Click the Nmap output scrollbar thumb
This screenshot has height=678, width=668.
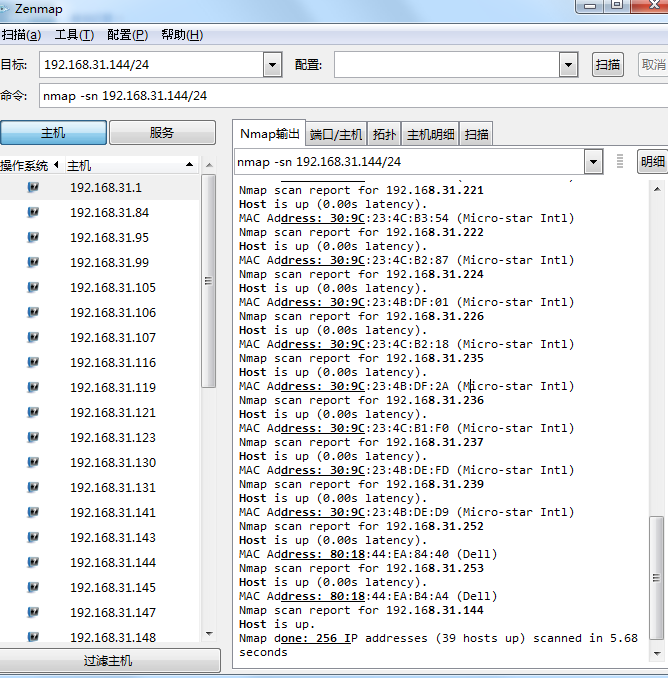point(656,578)
